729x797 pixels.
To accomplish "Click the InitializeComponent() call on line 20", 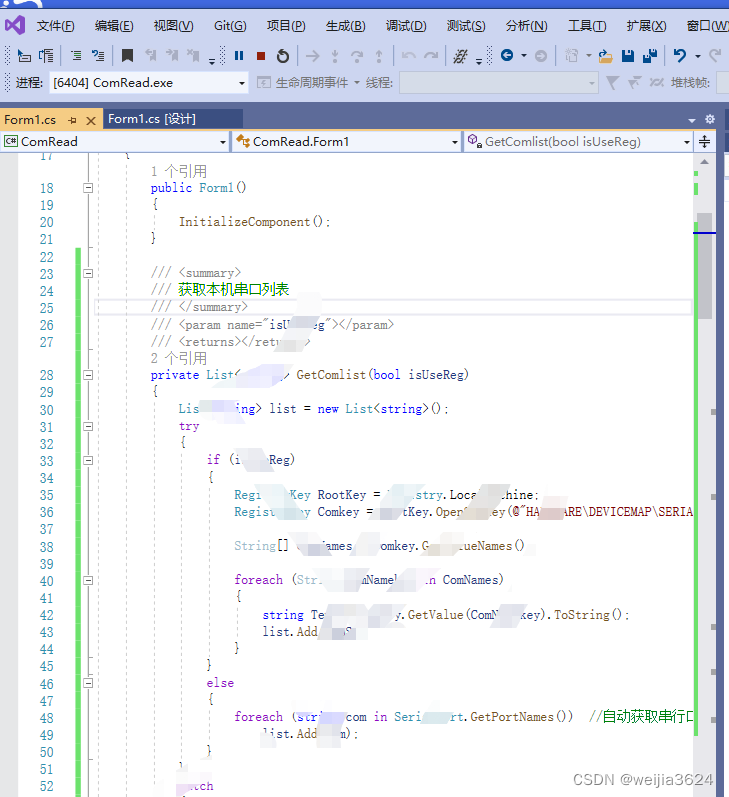I will tap(254, 222).
